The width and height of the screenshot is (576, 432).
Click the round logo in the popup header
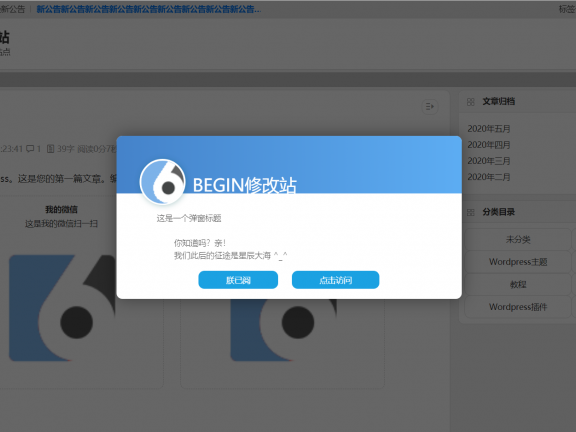[x=162, y=182]
